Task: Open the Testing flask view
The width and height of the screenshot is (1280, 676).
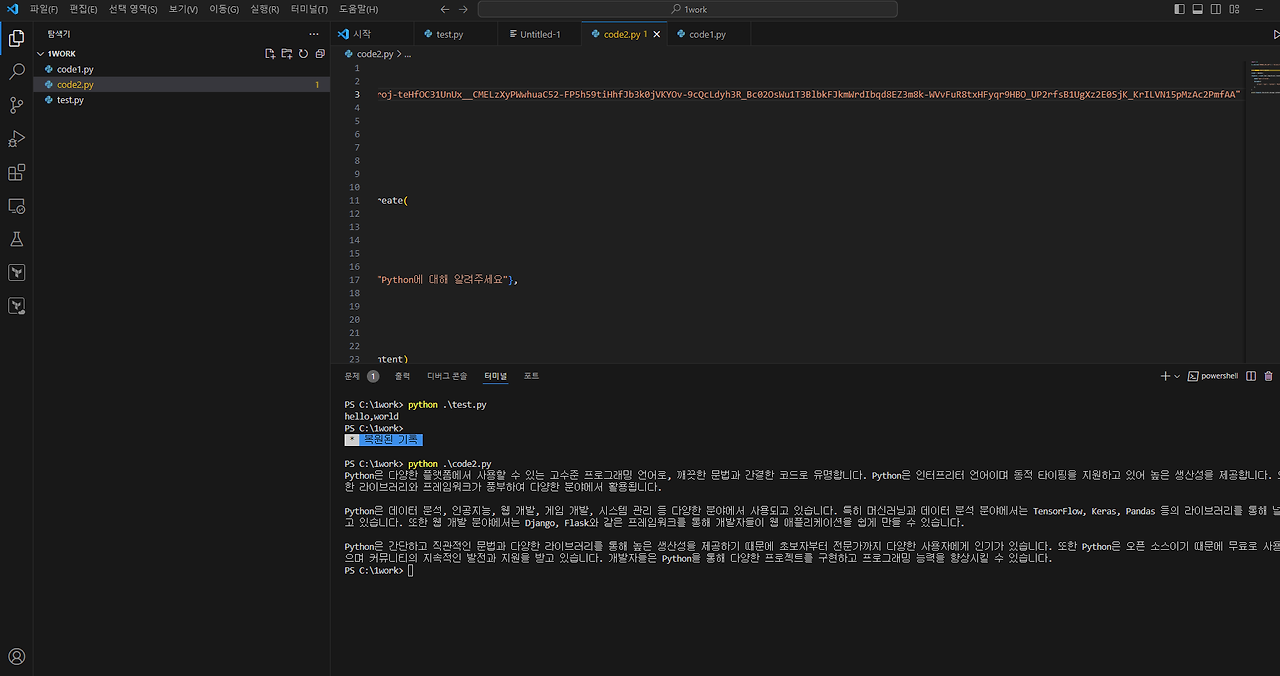Action: (x=16, y=240)
